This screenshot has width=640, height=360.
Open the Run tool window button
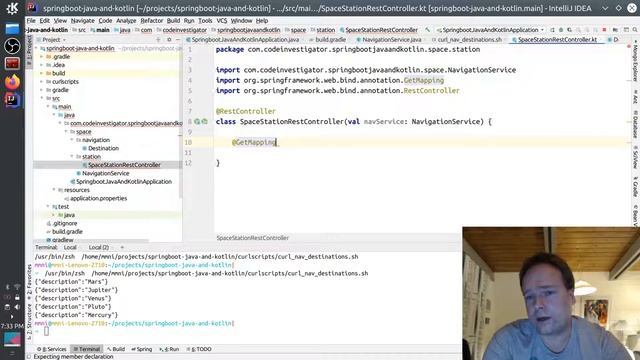pyautogui.click(x=169, y=349)
